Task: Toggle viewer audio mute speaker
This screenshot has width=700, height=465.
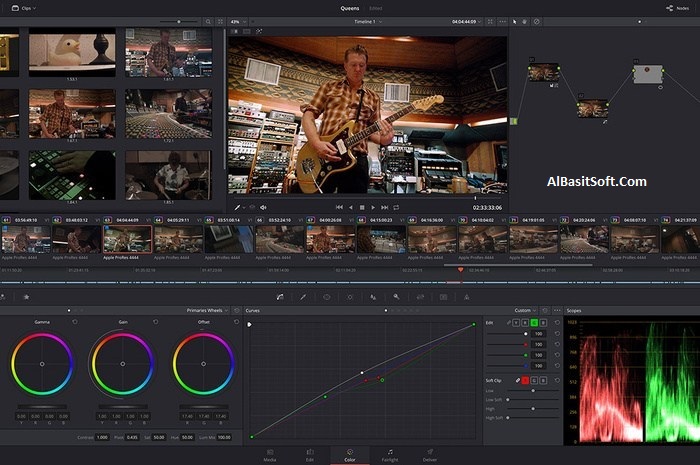Action: click(x=263, y=208)
